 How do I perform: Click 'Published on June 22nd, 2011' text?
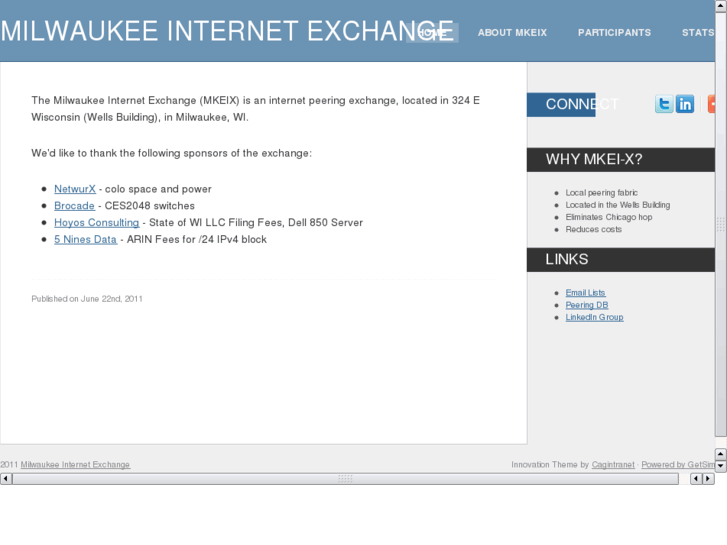(x=87, y=299)
